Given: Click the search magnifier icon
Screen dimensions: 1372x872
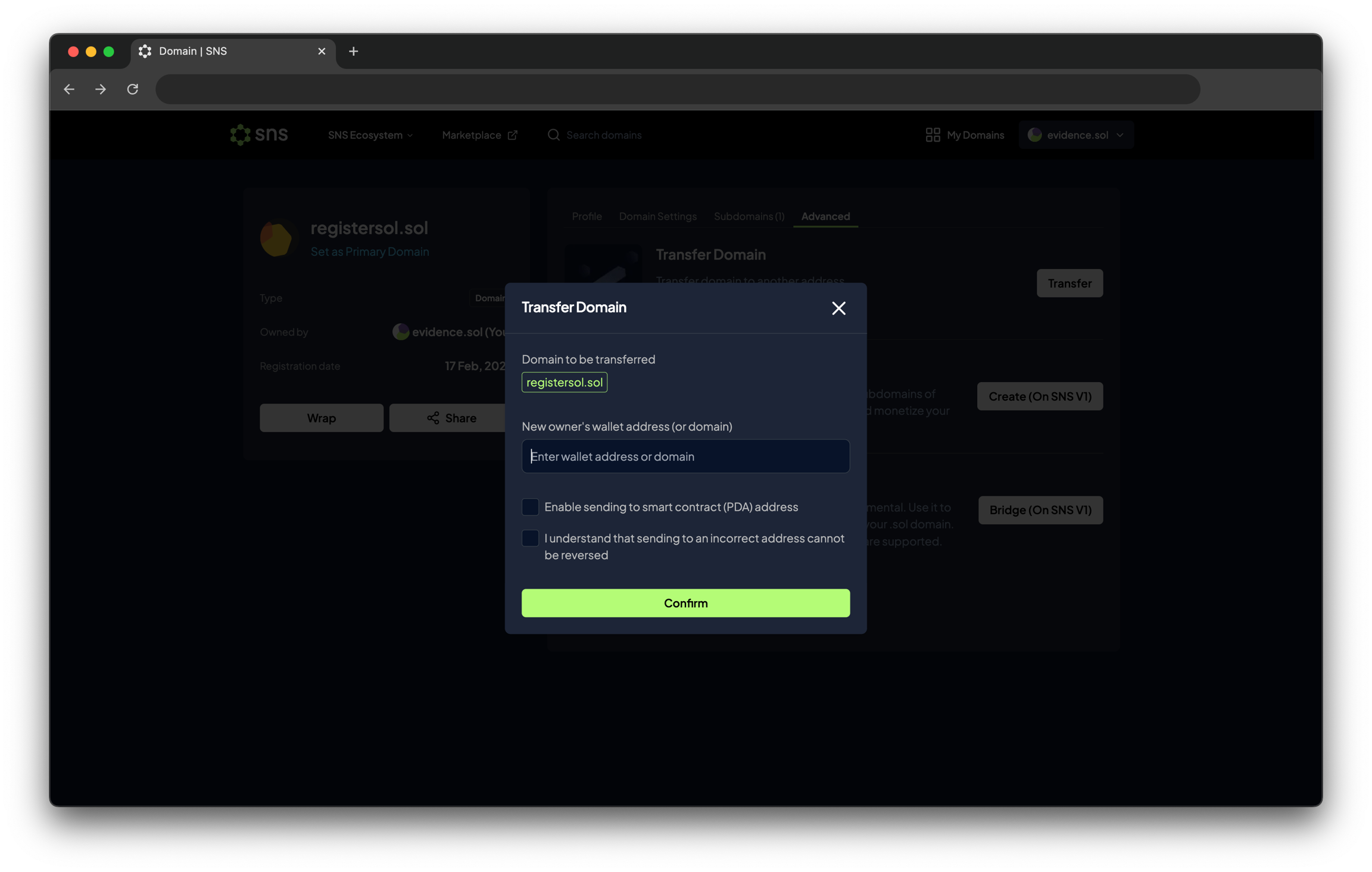Looking at the screenshot, I should [x=553, y=135].
